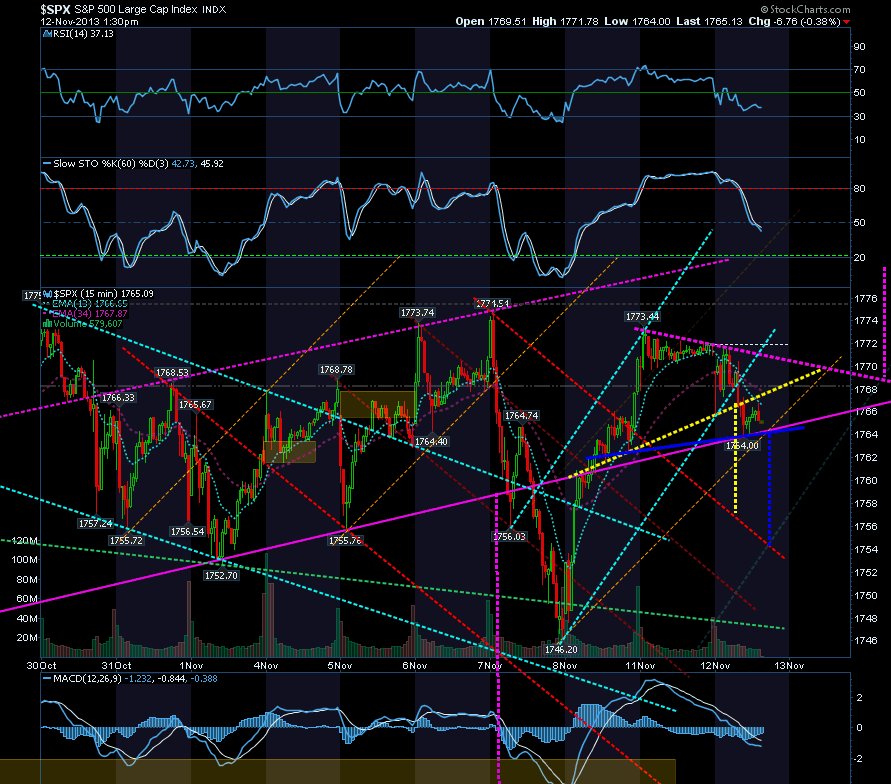The height and width of the screenshot is (784, 891).
Task: Click the 1755.76 low price label
Action: click(345, 540)
